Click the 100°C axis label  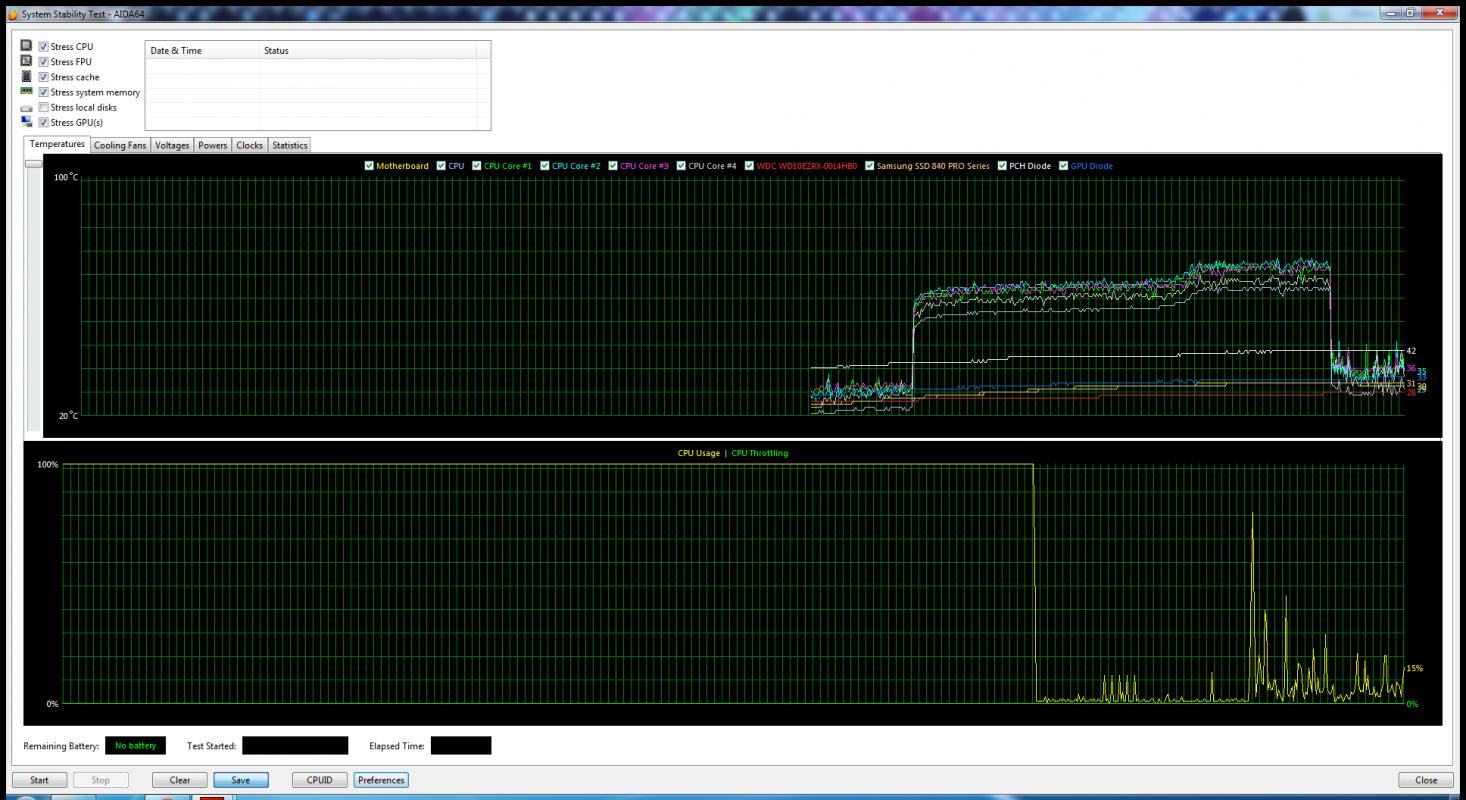pos(66,177)
